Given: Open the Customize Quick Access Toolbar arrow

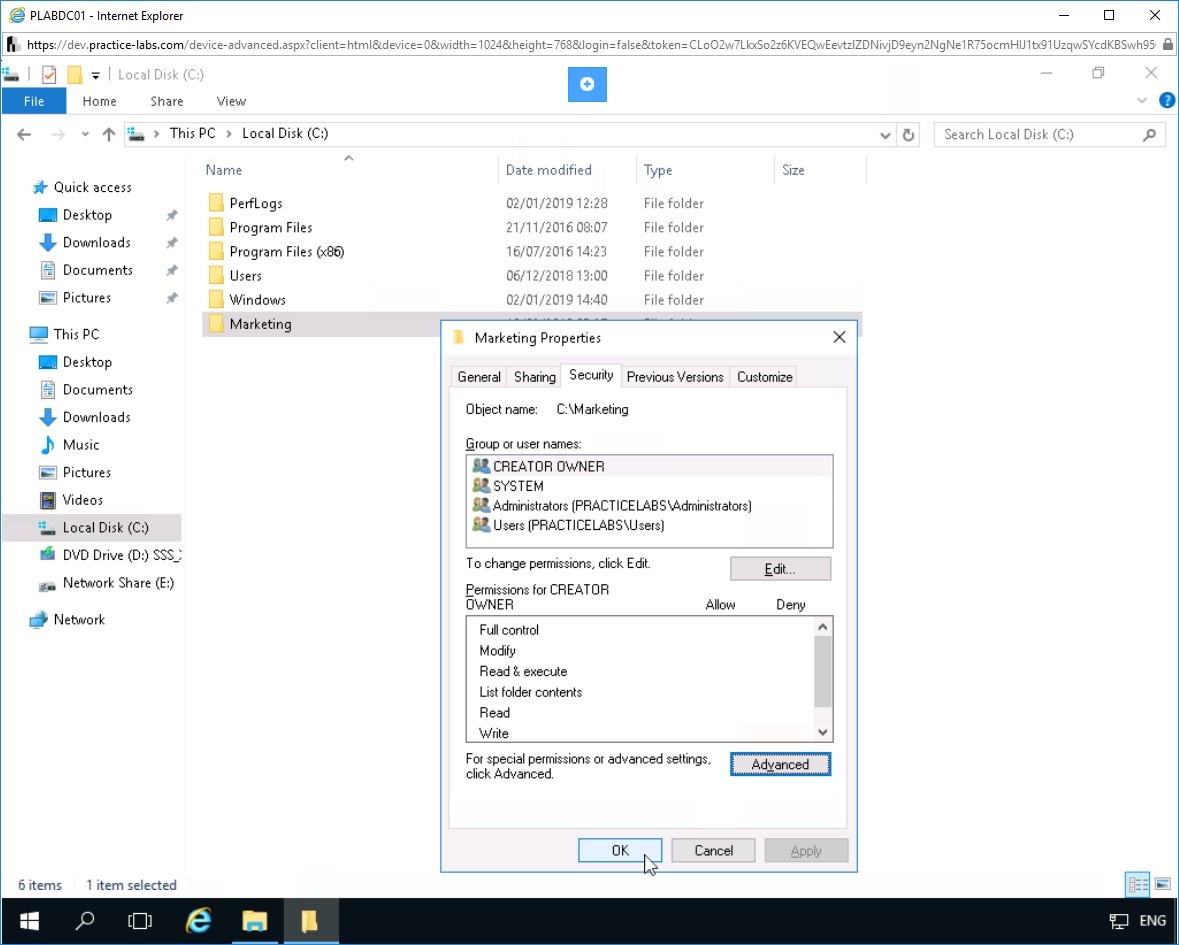Looking at the screenshot, I should 95,75.
